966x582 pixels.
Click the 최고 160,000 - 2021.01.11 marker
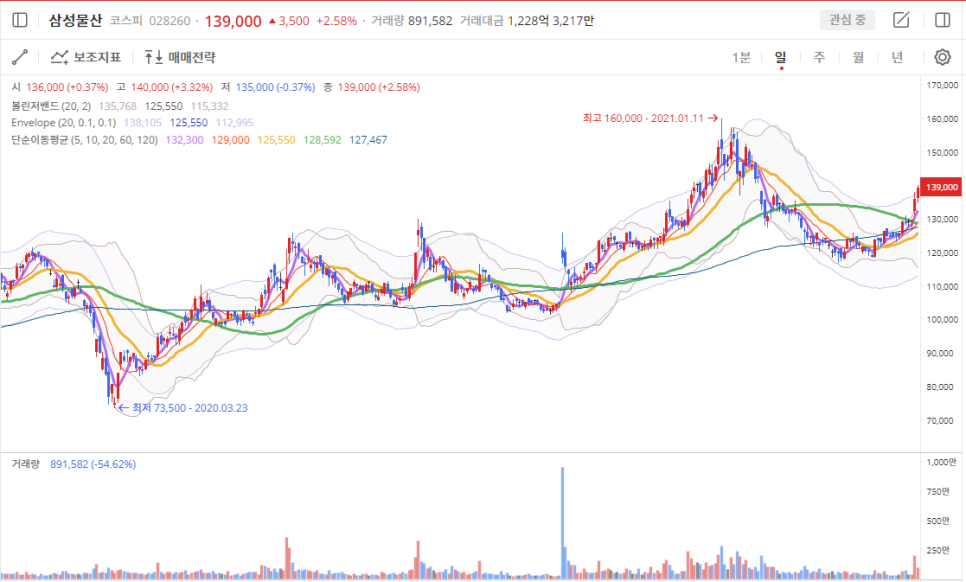pyautogui.click(x=650, y=118)
